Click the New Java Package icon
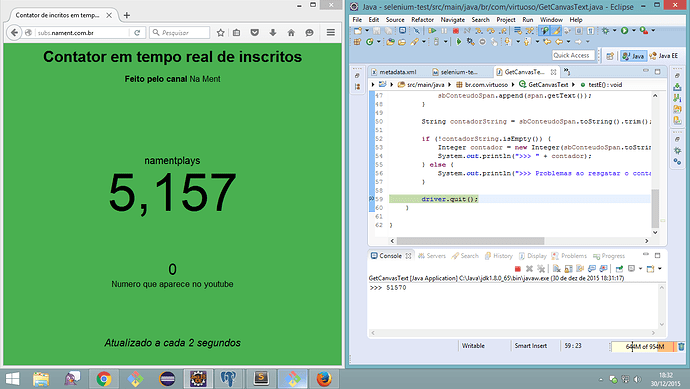The height and width of the screenshot is (389, 690). pyautogui.click(x=357, y=42)
